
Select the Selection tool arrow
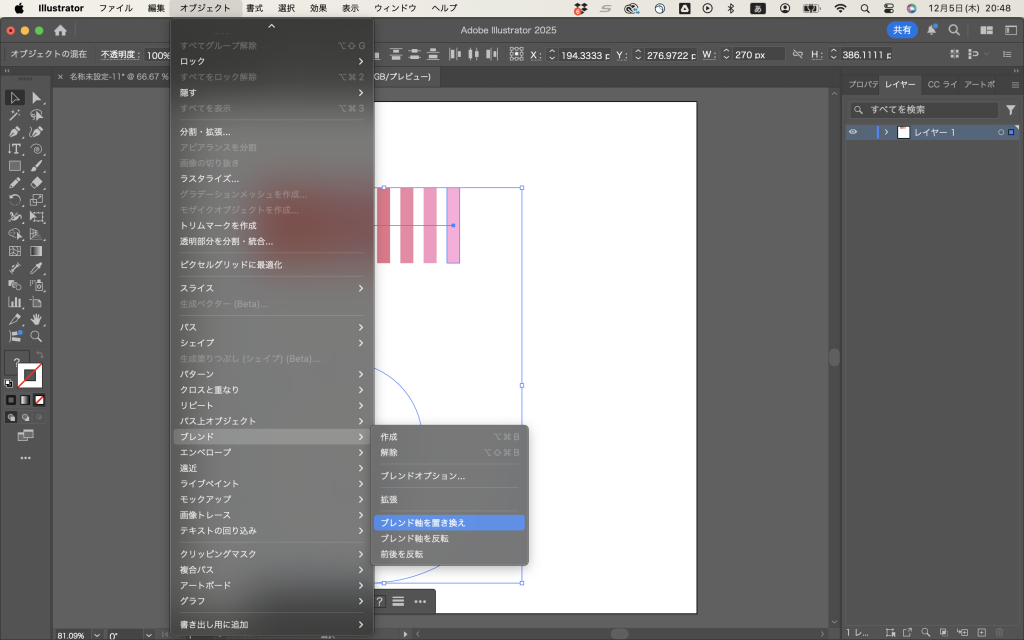pos(15,98)
